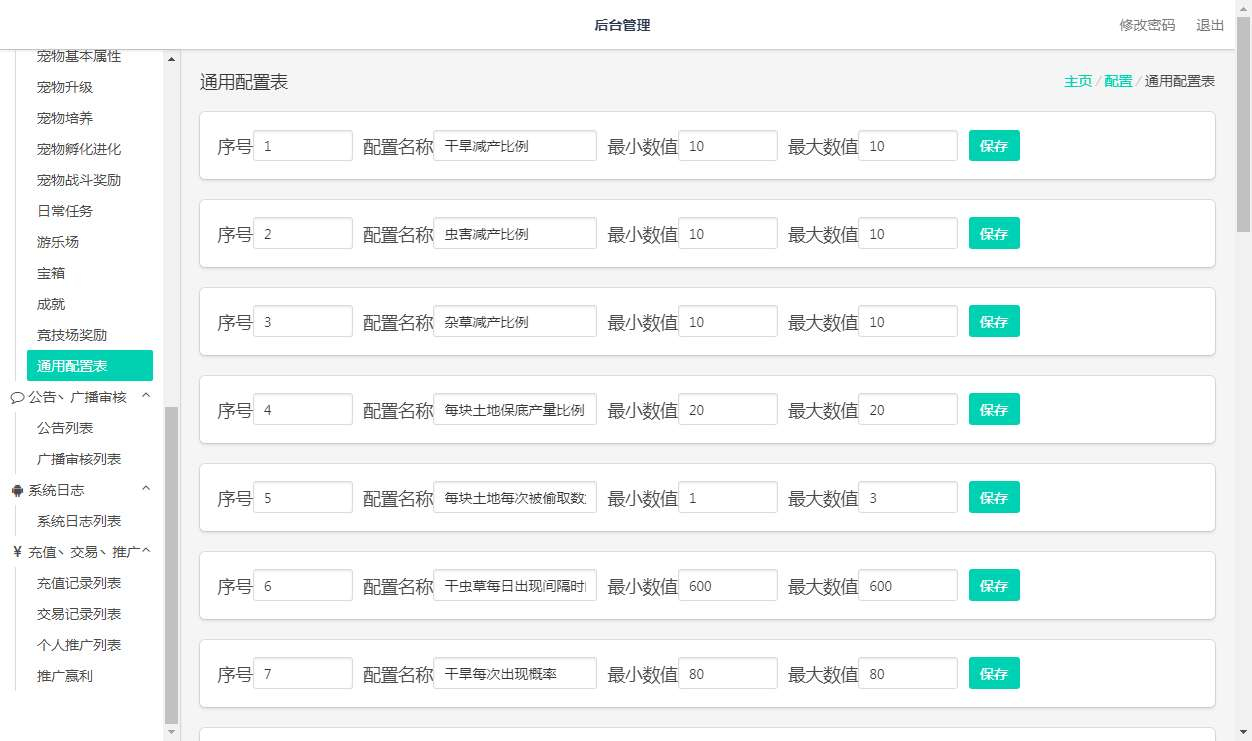Click 最大数值 field in row 3

[908, 322]
